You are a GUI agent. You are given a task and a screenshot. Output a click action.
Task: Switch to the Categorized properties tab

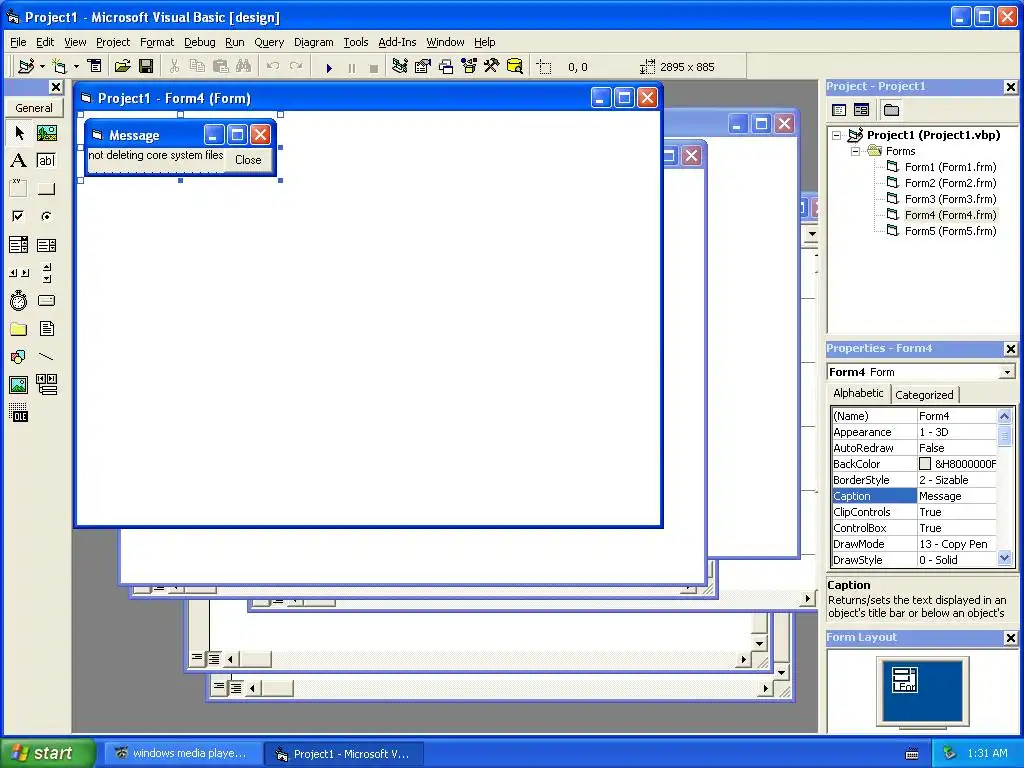[924, 394]
